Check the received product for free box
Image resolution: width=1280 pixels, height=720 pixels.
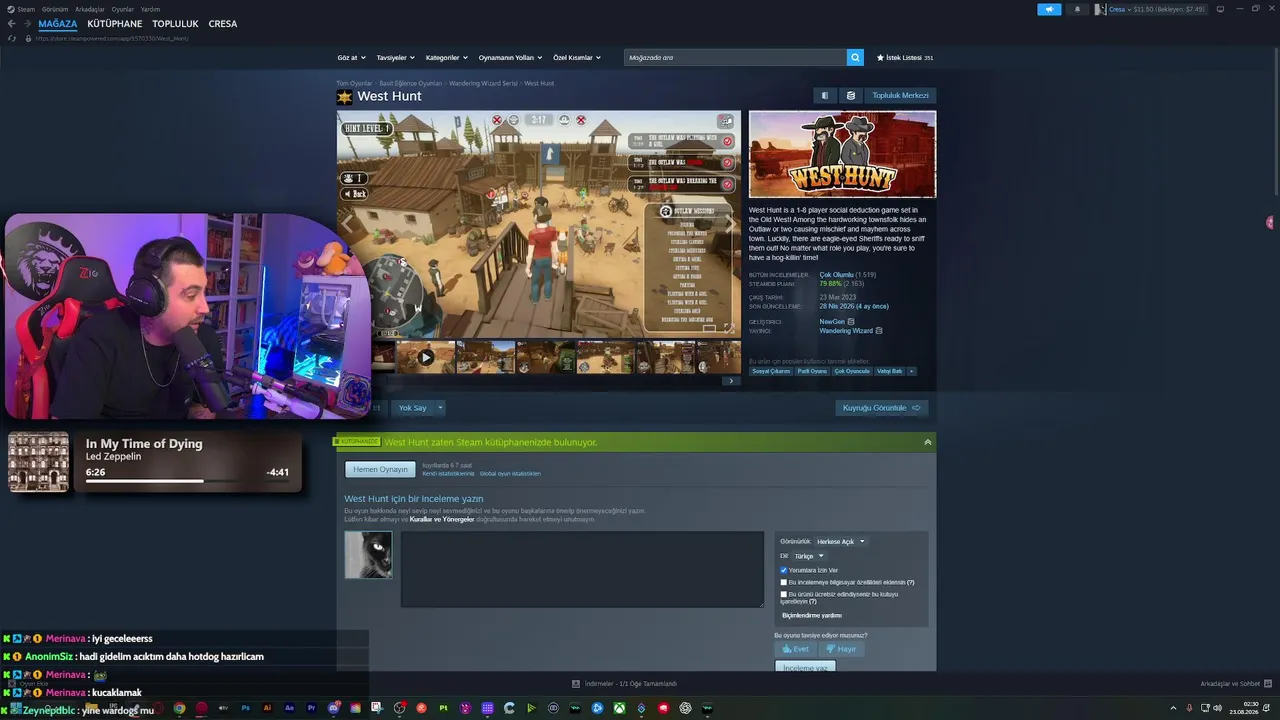784,594
